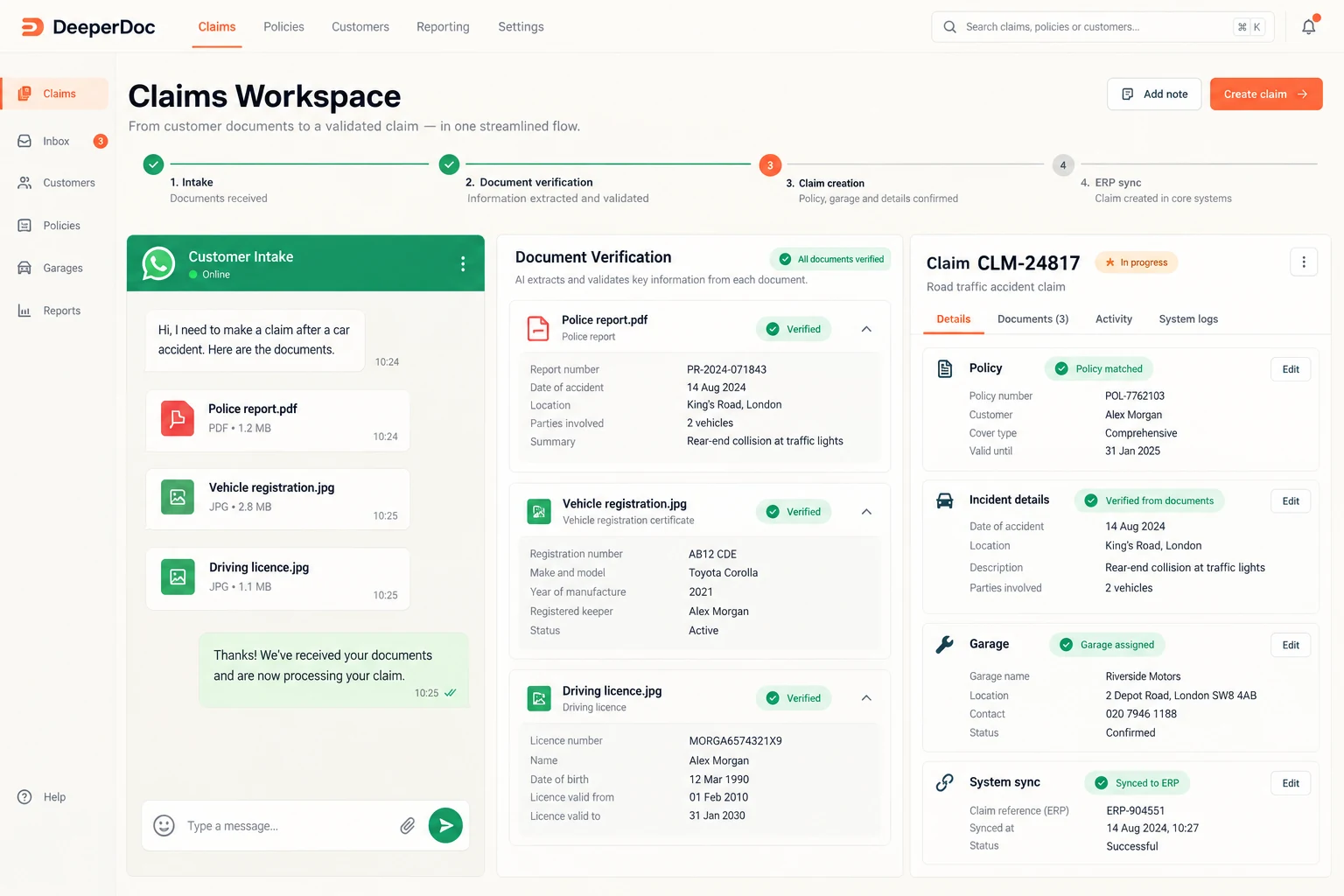Screen dimensions: 1344x896
Task: Click the Police report.pdf file icon in verification
Action: point(538,328)
